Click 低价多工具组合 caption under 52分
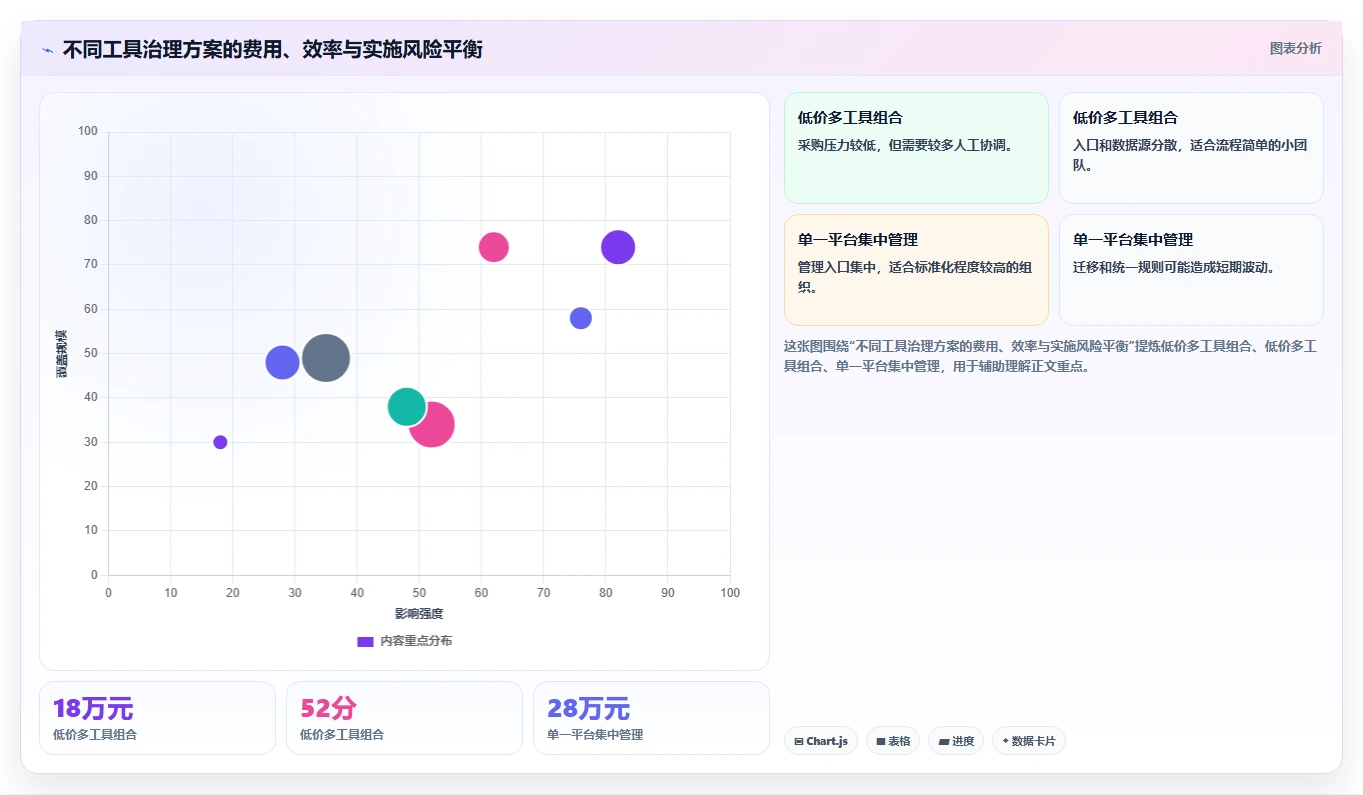 pos(342,734)
